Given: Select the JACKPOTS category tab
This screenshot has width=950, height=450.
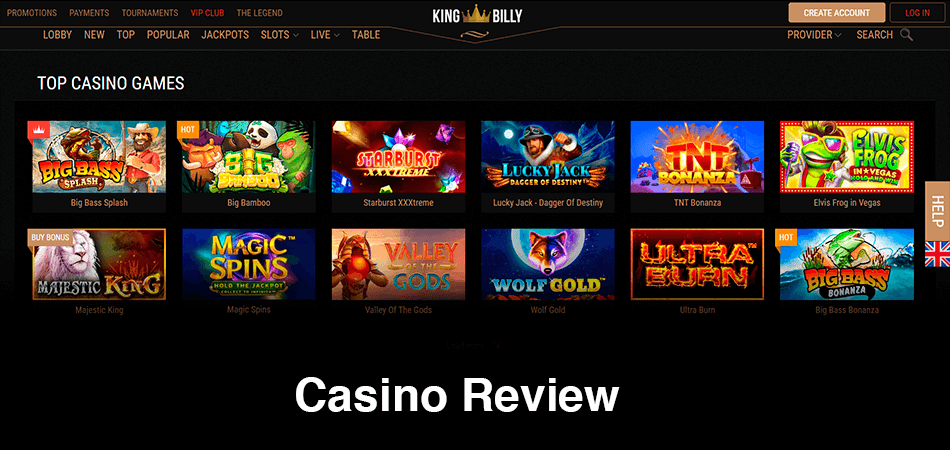Looking at the screenshot, I should 225,35.
